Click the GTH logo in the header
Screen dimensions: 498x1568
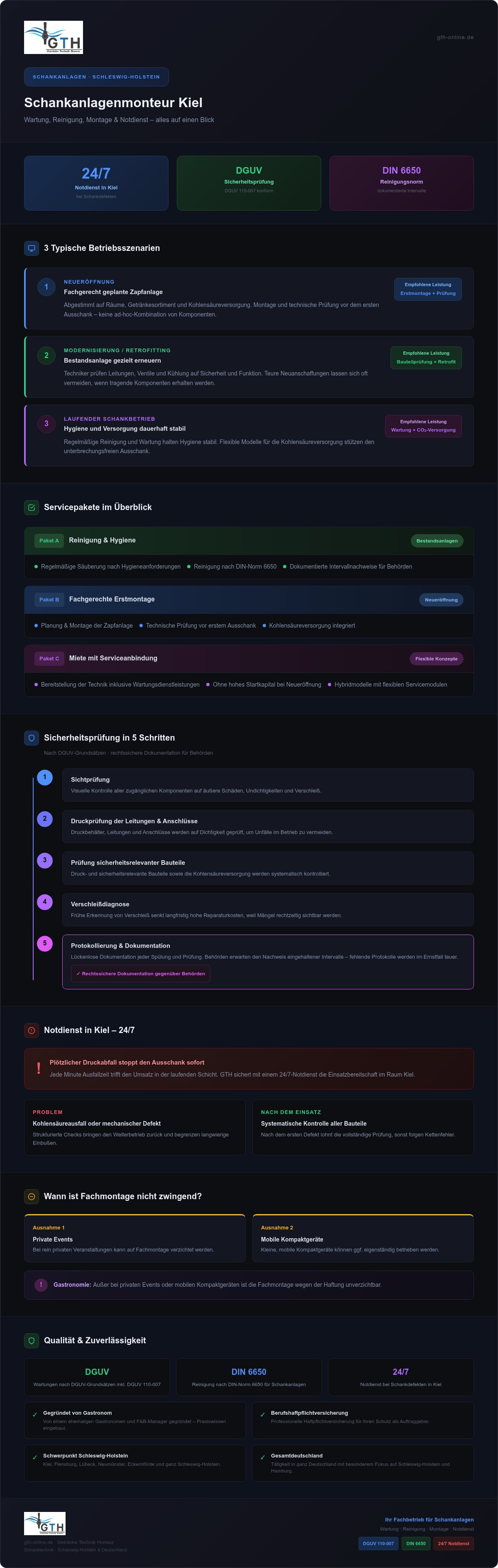coord(54,37)
